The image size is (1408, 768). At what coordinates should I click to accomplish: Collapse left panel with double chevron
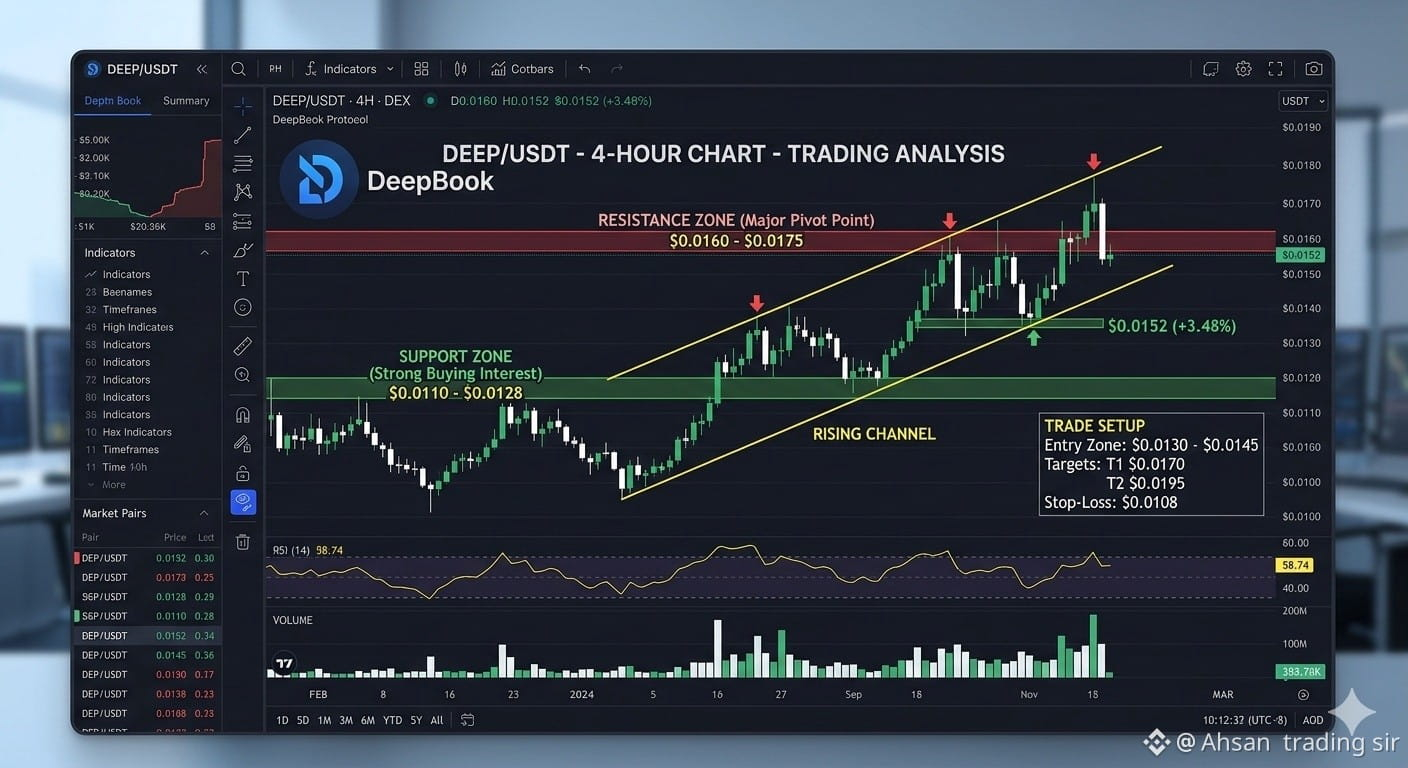point(201,69)
